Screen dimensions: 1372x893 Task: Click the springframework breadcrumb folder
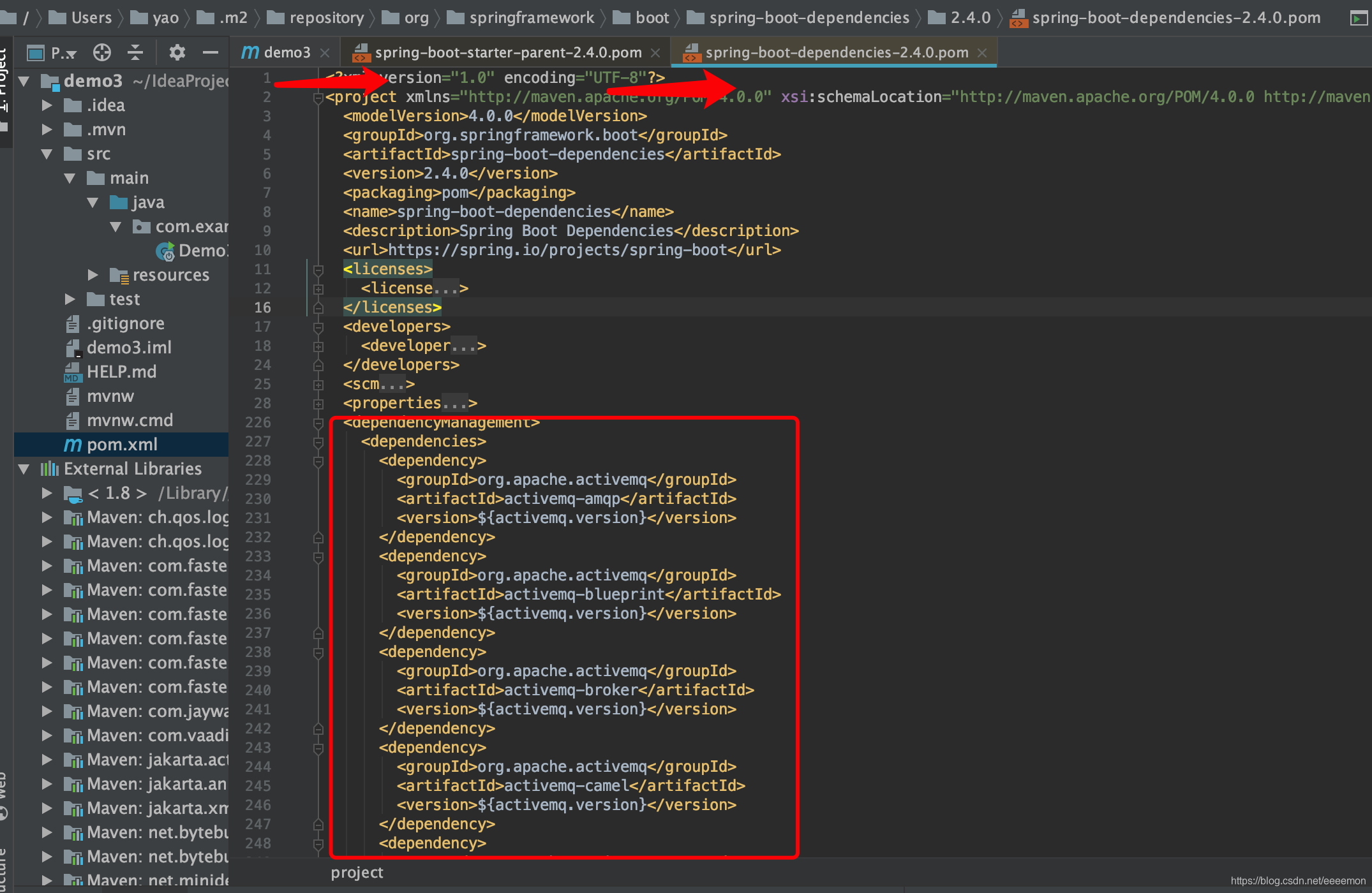pyautogui.click(x=531, y=18)
